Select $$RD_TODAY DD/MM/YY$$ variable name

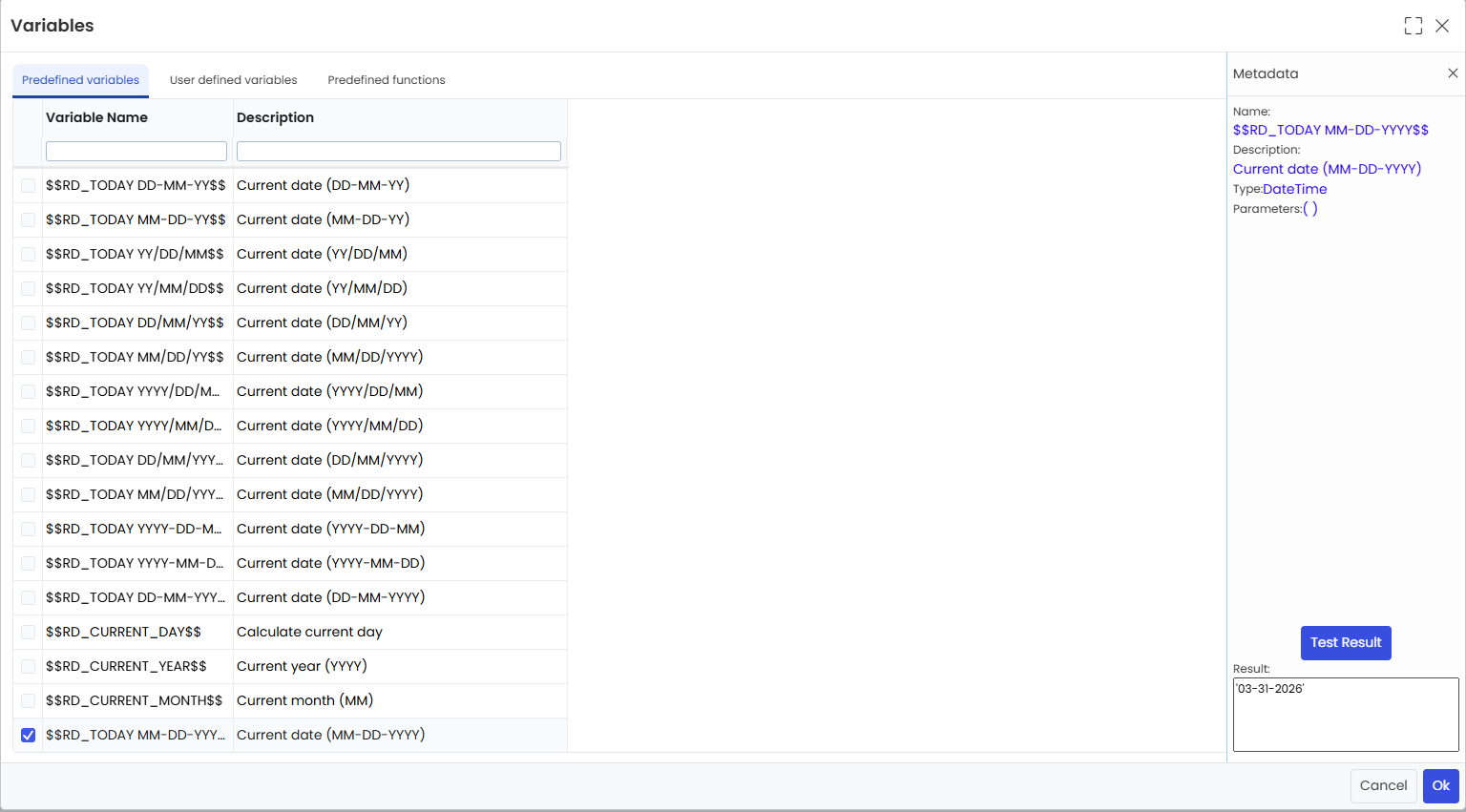135,323
